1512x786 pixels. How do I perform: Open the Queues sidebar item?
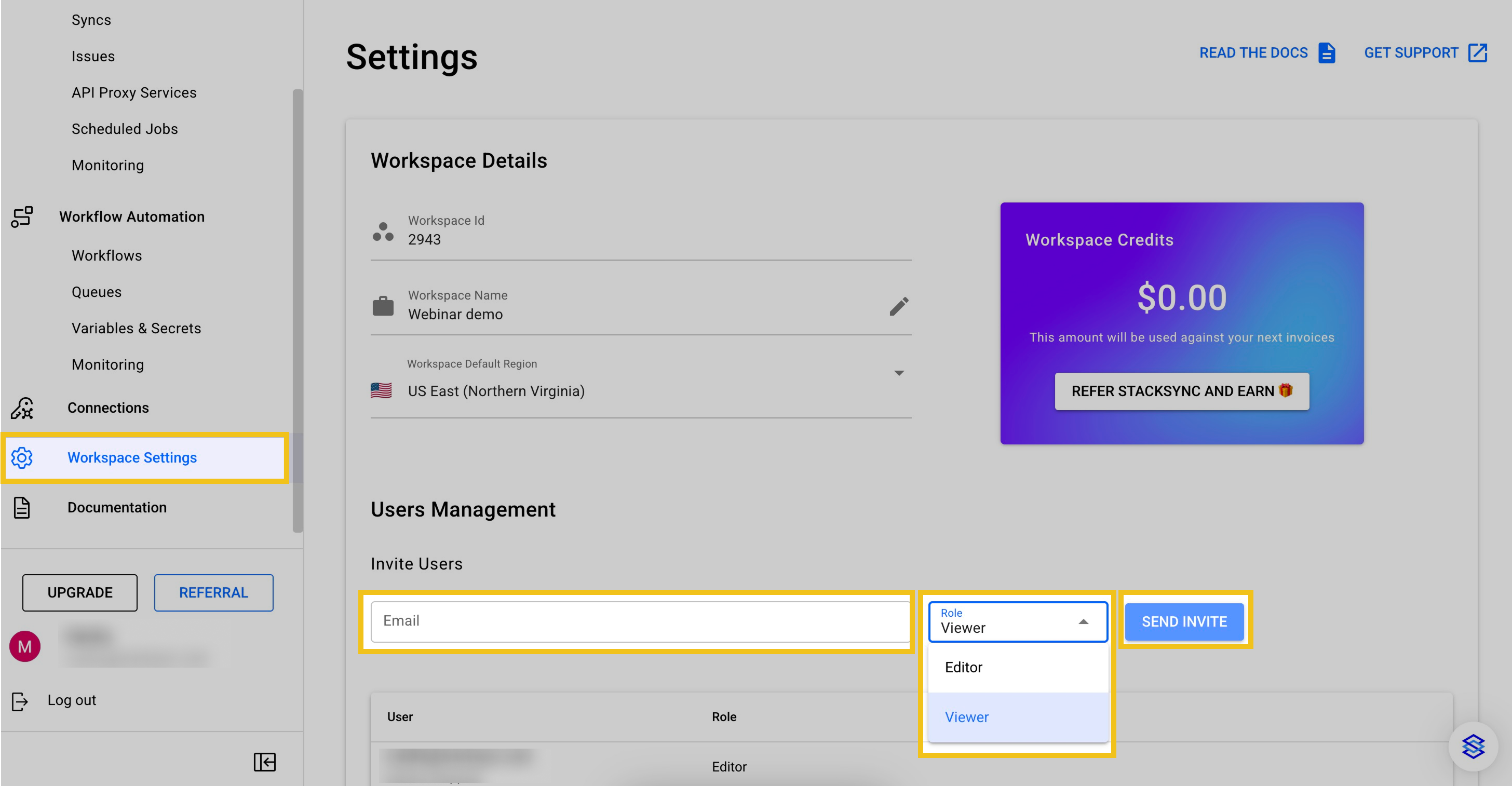pos(96,292)
